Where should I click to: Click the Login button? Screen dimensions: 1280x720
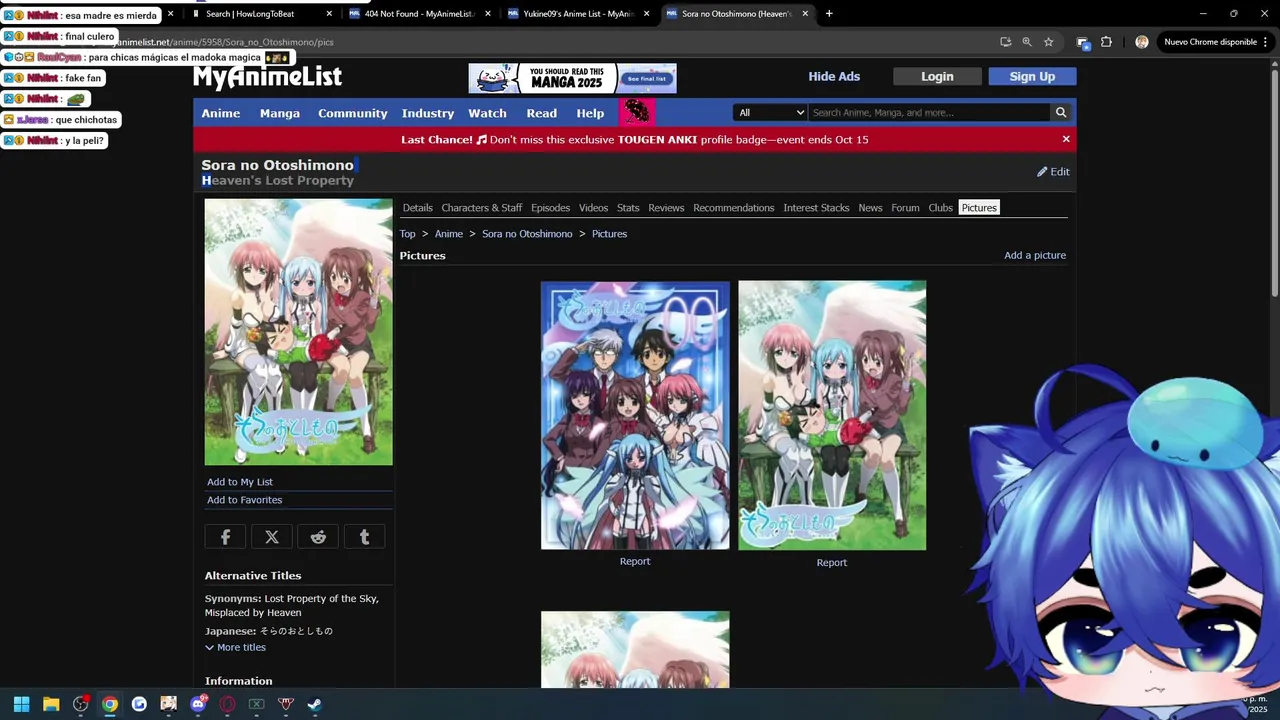pyautogui.click(x=937, y=77)
